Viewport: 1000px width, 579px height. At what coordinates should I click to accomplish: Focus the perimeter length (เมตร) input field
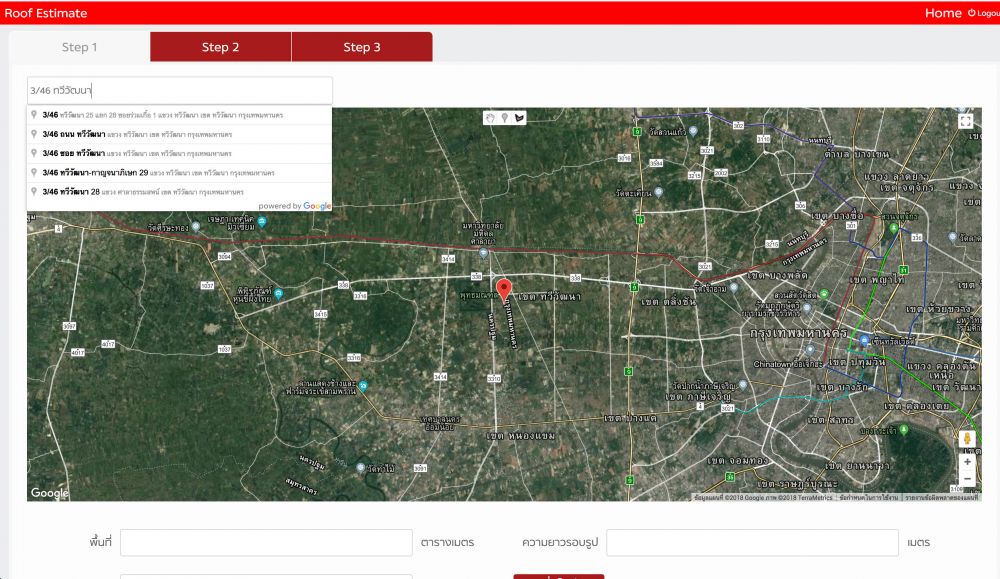click(x=752, y=542)
